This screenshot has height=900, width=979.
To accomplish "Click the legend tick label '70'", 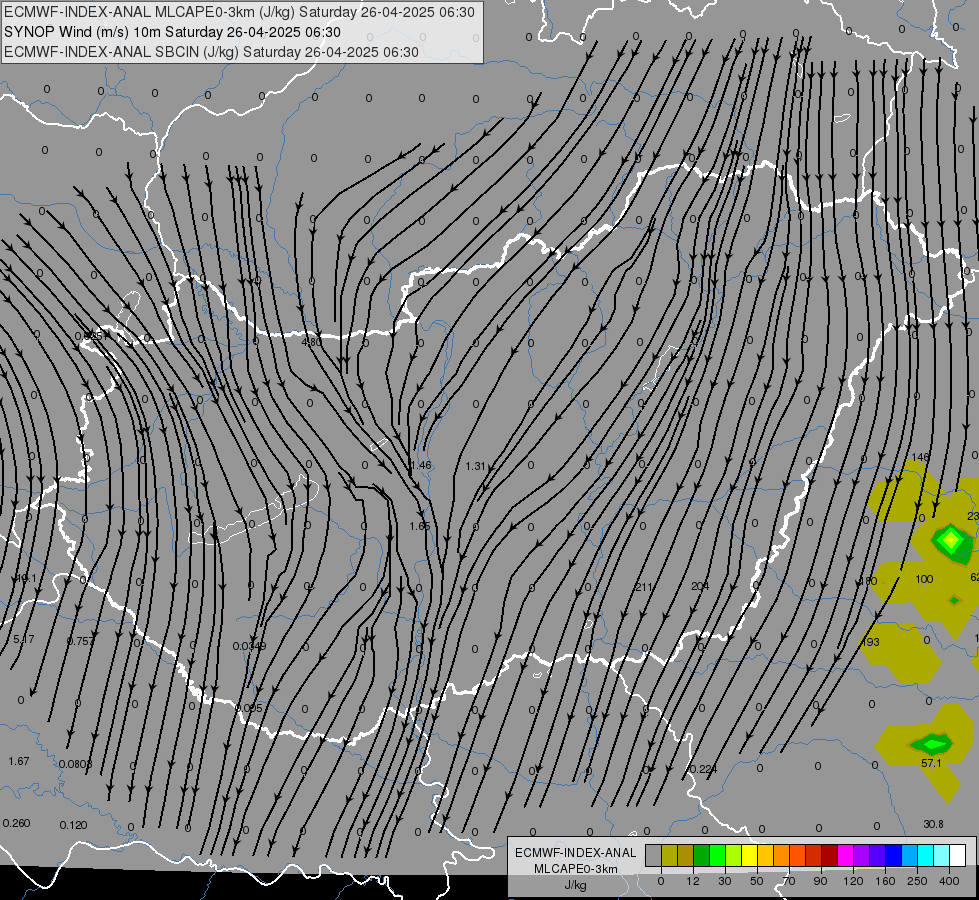I will point(789,881).
